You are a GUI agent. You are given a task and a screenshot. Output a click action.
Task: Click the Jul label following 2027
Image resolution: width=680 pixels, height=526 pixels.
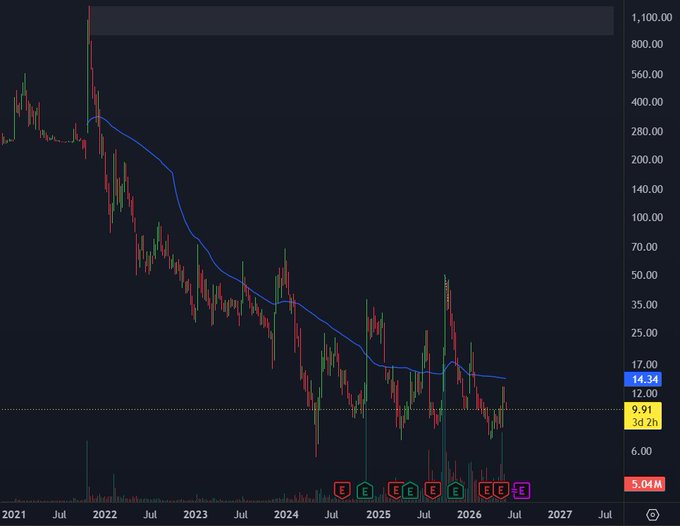pos(605,515)
